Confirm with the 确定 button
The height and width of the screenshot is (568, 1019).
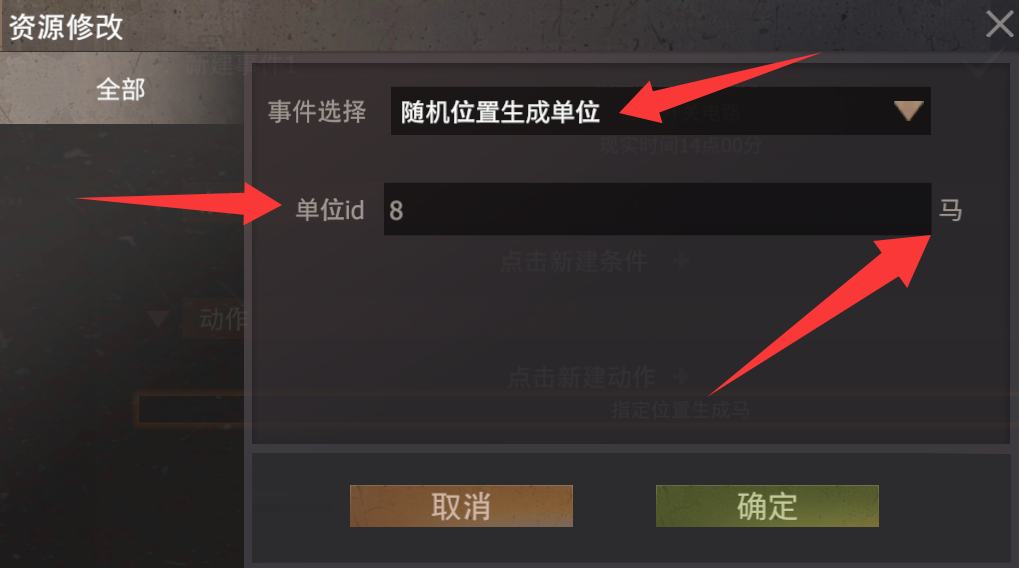(767, 506)
